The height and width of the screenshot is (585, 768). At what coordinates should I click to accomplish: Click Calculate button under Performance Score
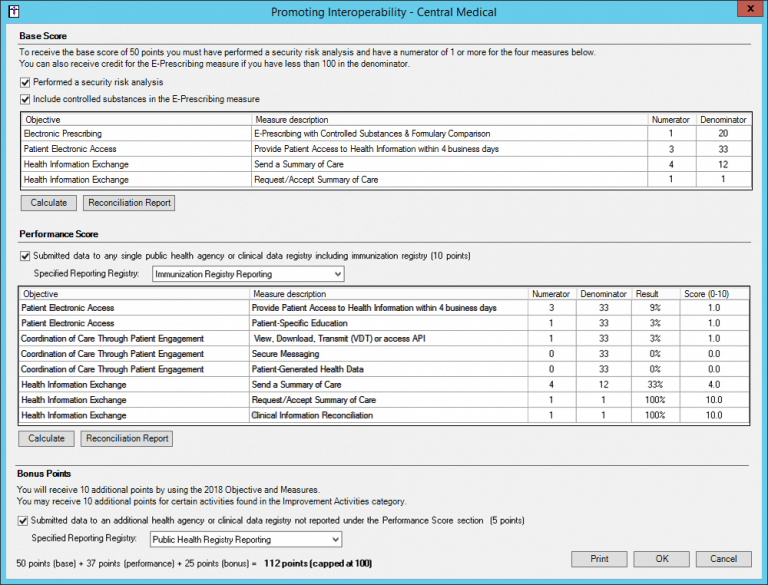pos(48,439)
